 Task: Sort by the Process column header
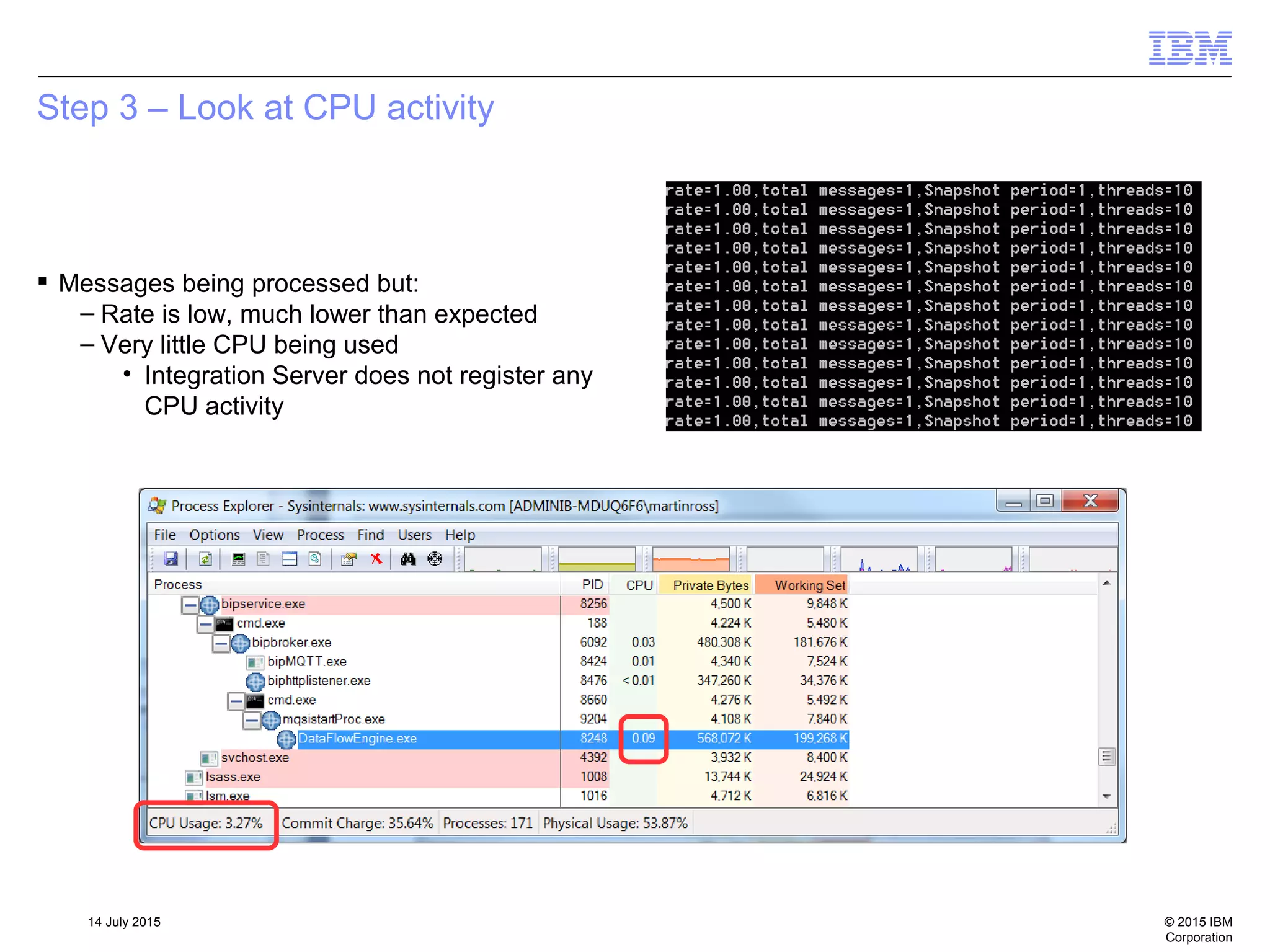(x=354, y=584)
